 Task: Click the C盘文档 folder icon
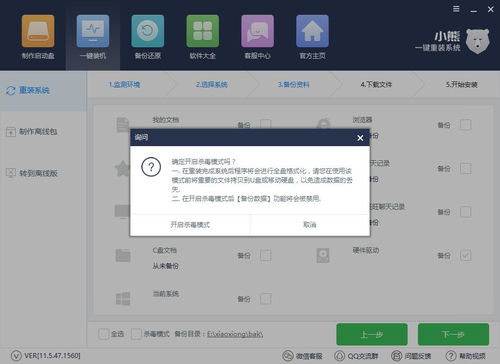123,255
